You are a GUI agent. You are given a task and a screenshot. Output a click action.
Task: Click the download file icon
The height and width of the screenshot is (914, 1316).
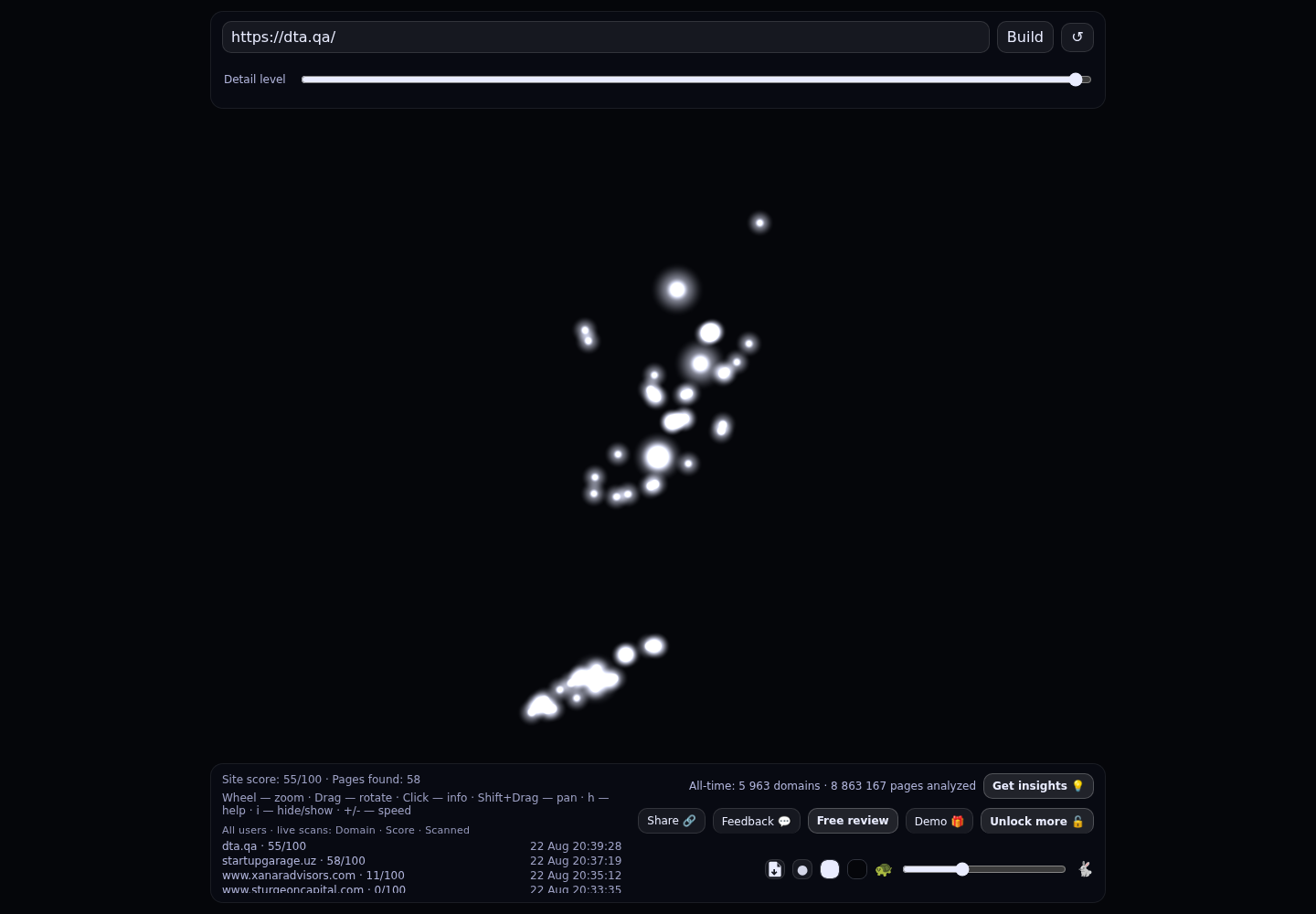pos(775,869)
